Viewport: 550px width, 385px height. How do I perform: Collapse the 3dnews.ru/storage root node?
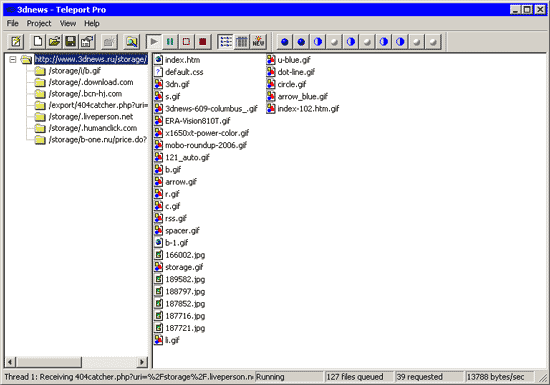[13, 59]
